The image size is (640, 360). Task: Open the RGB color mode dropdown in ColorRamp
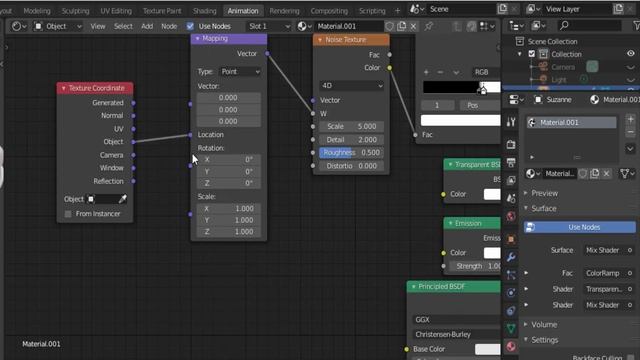coord(486,72)
